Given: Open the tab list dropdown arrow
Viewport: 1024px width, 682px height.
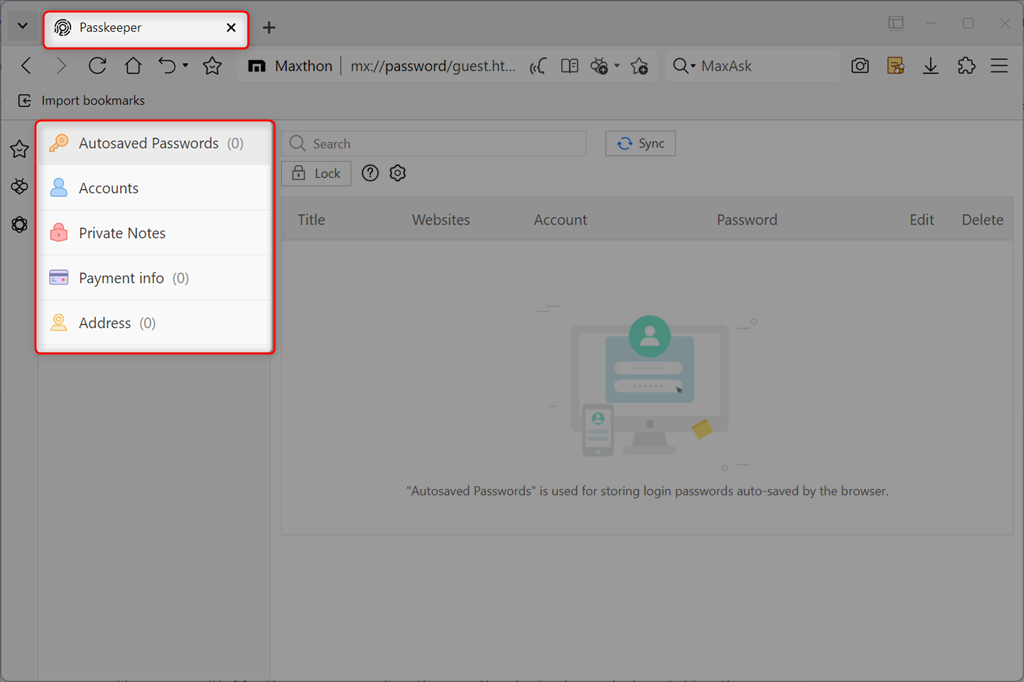Looking at the screenshot, I should 22,26.
